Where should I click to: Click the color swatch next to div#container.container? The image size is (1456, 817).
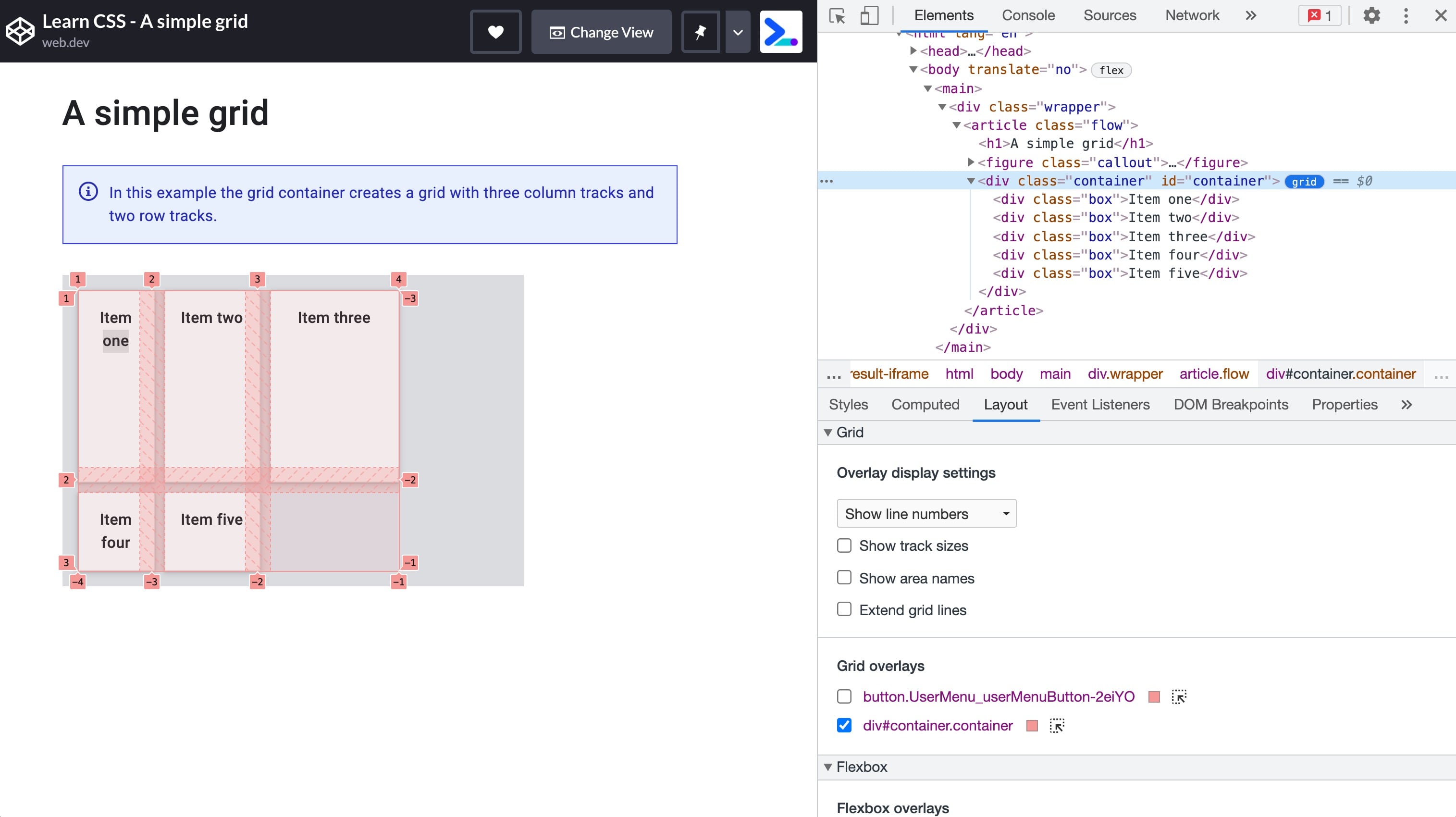1031,725
